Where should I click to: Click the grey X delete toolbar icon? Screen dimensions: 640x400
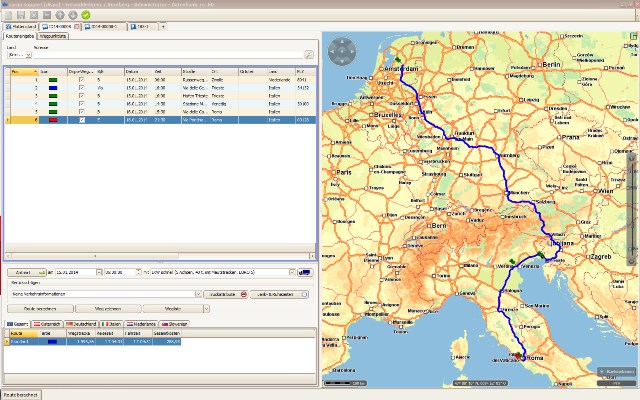click(x=34, y=16)
